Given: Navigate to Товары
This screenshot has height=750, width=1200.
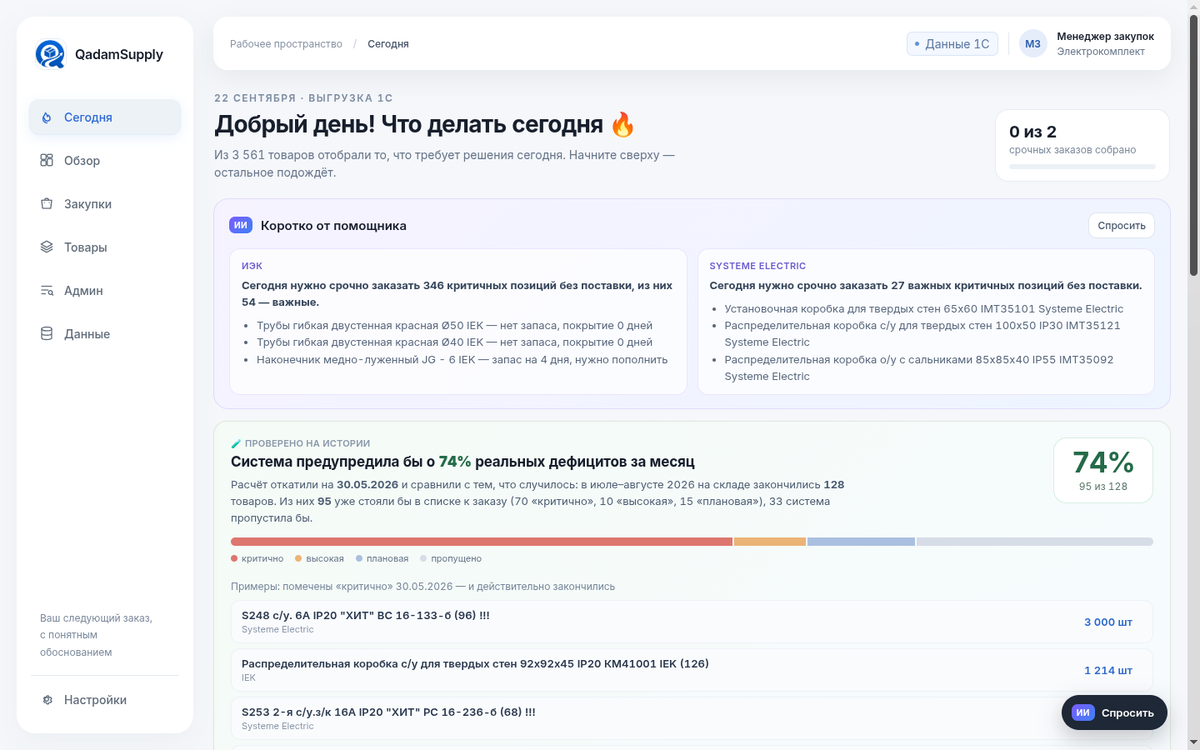Looking at the screenshot, I should [105, 247].
